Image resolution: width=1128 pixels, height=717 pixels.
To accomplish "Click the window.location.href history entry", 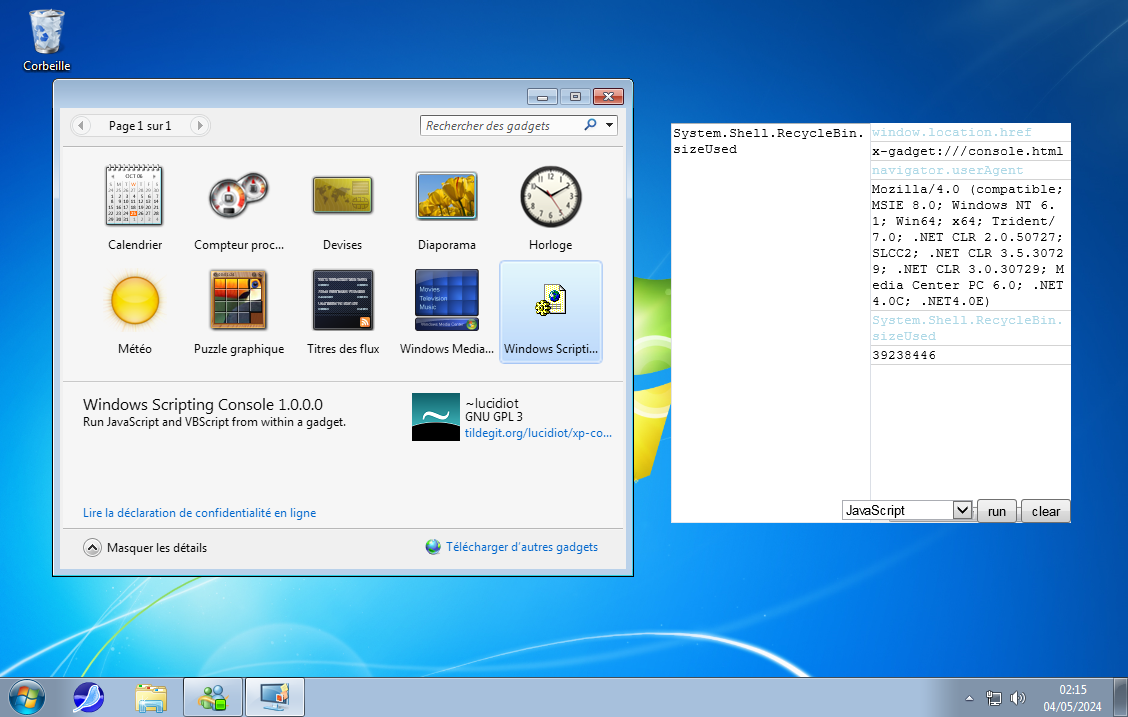I will pyautogui.click(x=952, y=132).
